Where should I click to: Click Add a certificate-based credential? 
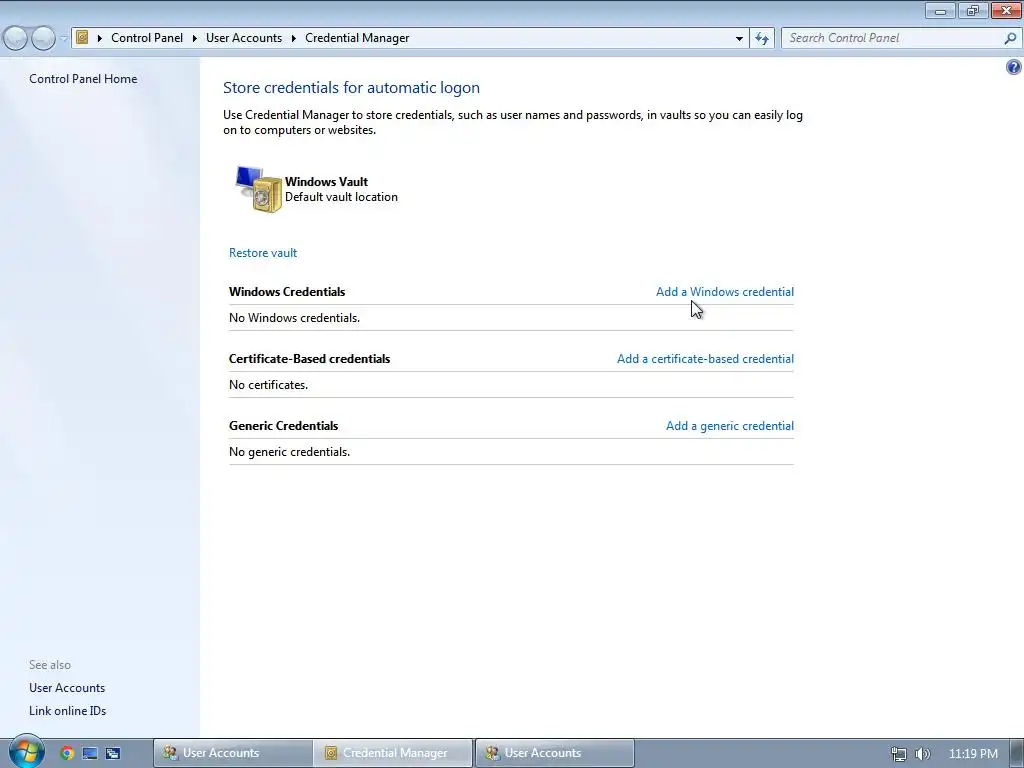[x=705, y=359]
